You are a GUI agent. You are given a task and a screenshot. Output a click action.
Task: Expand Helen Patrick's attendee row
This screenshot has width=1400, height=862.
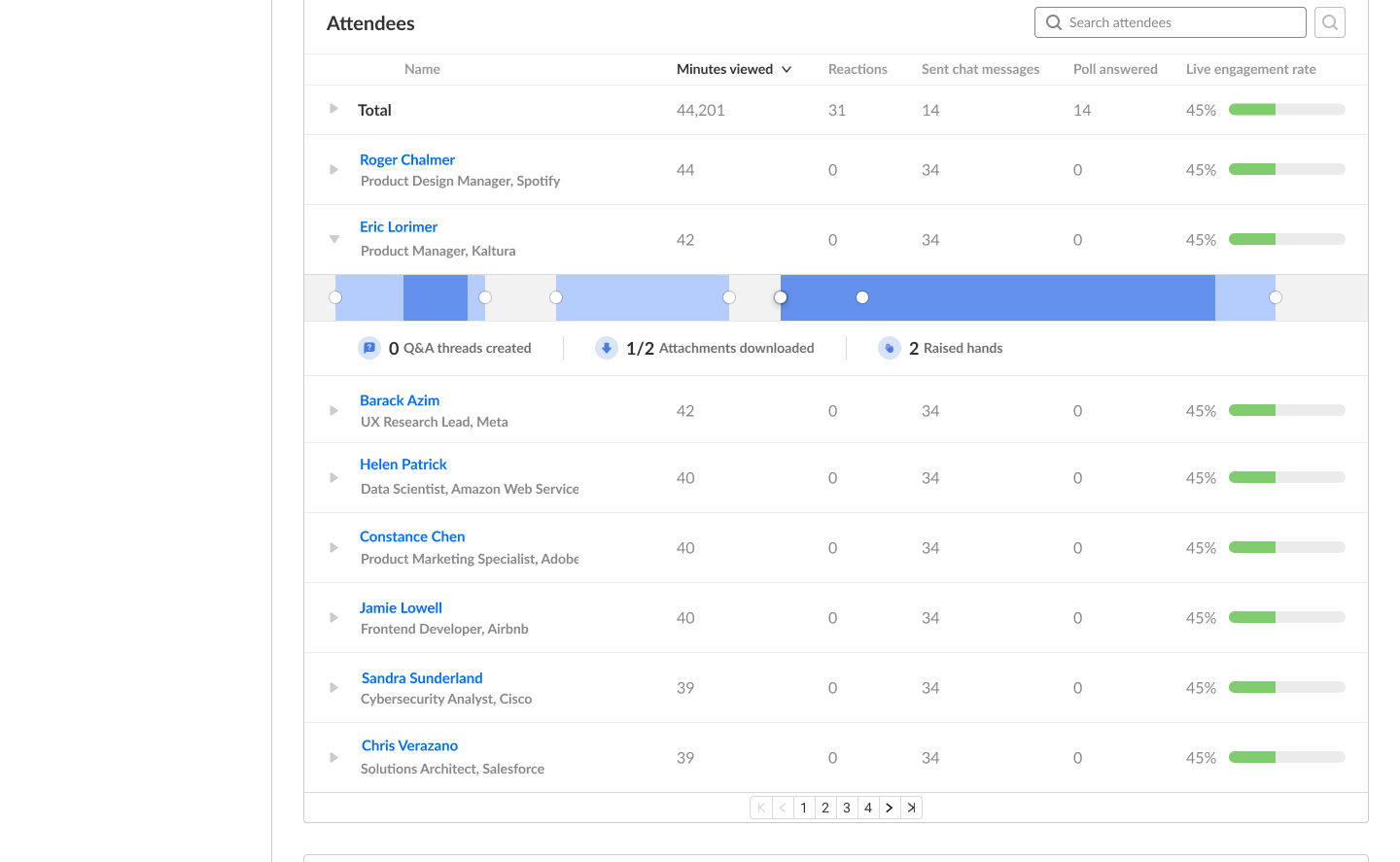(x=333, y=477)
